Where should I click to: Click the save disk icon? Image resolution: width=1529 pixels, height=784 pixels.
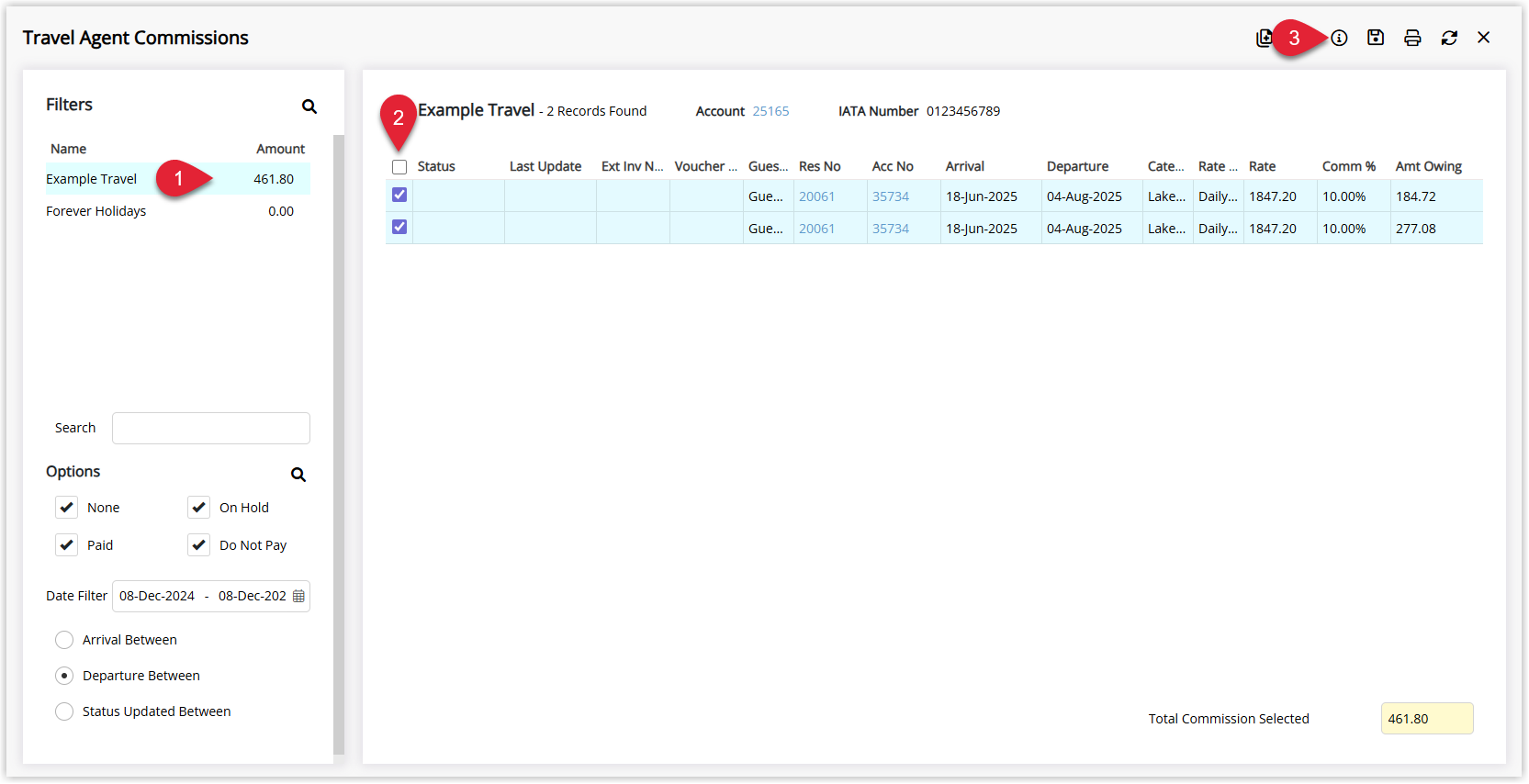click(x=1376, y=38)
